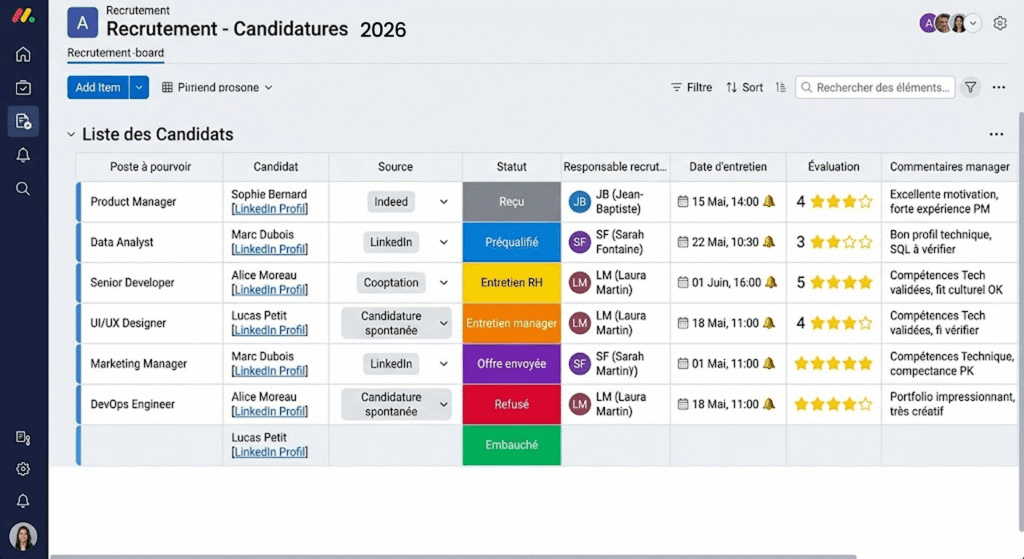This screenshot has height=559, width=1024.
Task: Click the monday.com logo icon
Action: (x=23, y=15)
